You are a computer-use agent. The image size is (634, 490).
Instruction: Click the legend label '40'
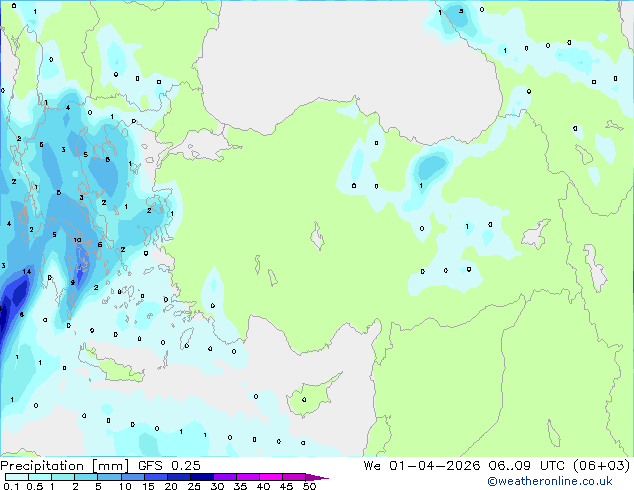click(x=263, y=486)
